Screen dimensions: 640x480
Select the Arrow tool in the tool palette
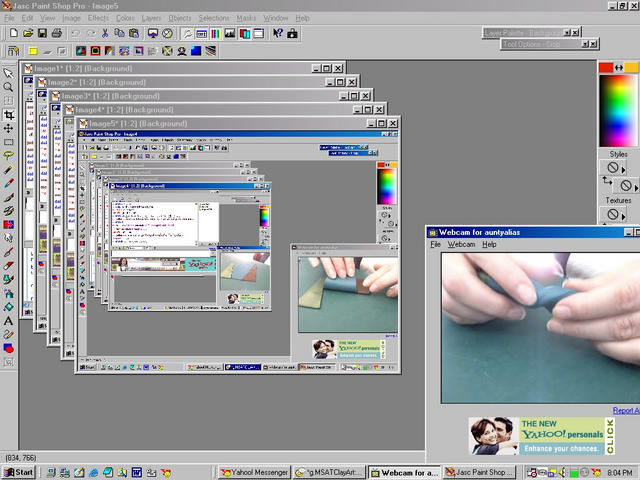tap(8, 73)
